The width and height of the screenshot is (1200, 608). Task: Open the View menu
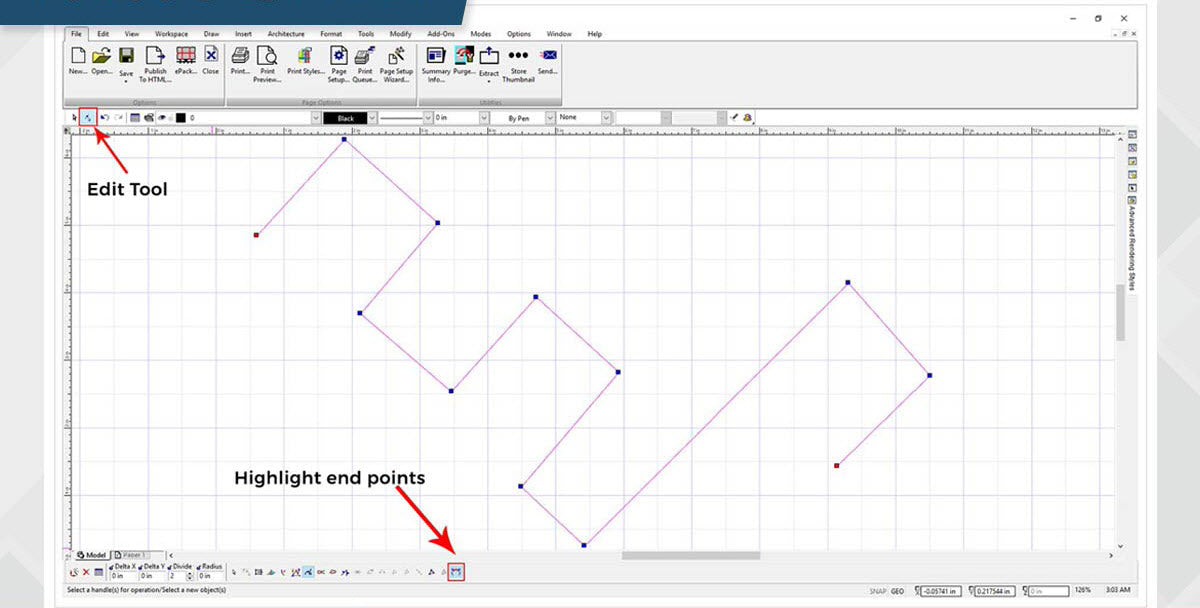click(x=132, y=34)
